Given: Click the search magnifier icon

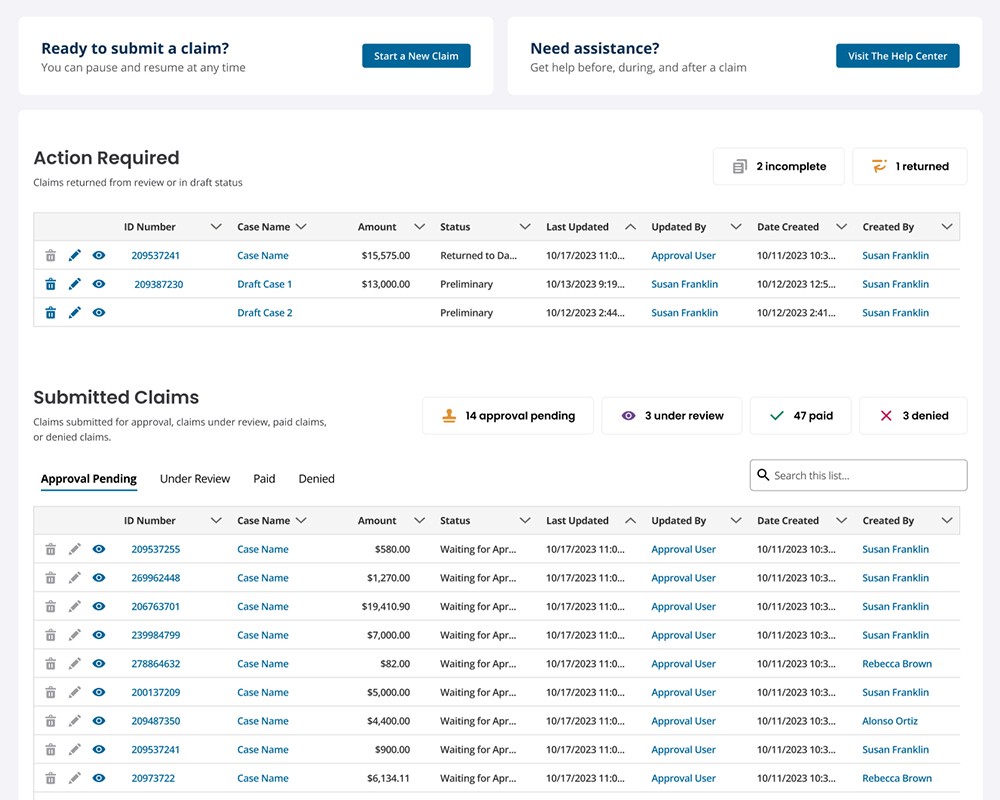Looking at the screenshot, I should (x=763, y=475).
